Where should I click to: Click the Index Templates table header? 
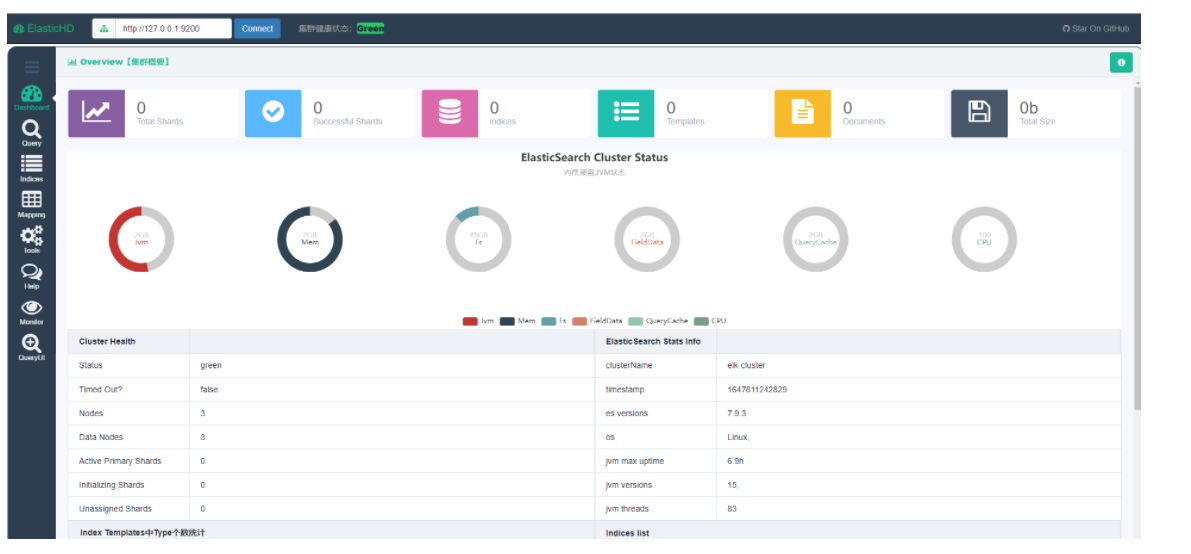tap(142, 533)
